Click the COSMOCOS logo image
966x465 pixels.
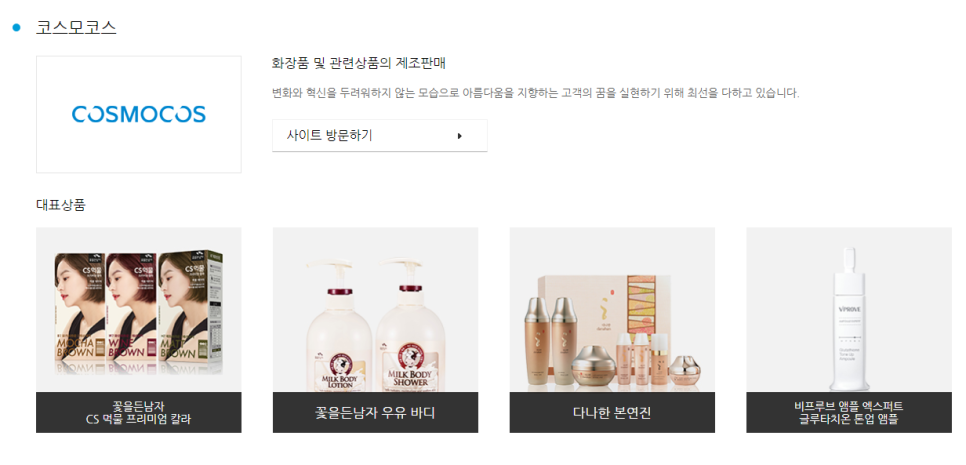pos(139,115)
